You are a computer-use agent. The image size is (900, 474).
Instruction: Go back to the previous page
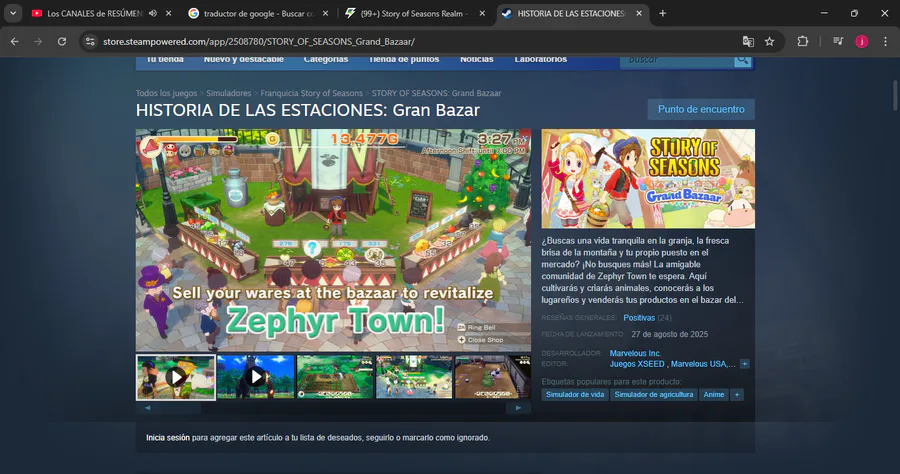[x=15, y=41]
